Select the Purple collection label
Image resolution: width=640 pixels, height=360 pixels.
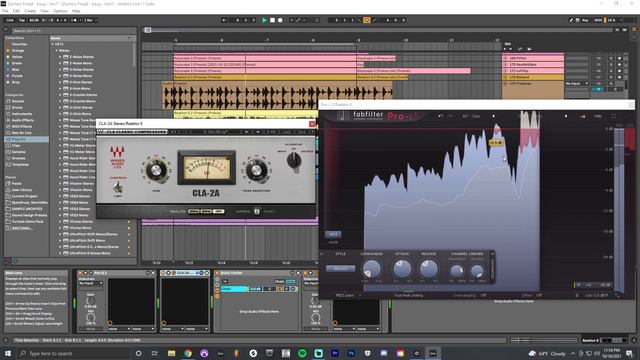point(17,76)
